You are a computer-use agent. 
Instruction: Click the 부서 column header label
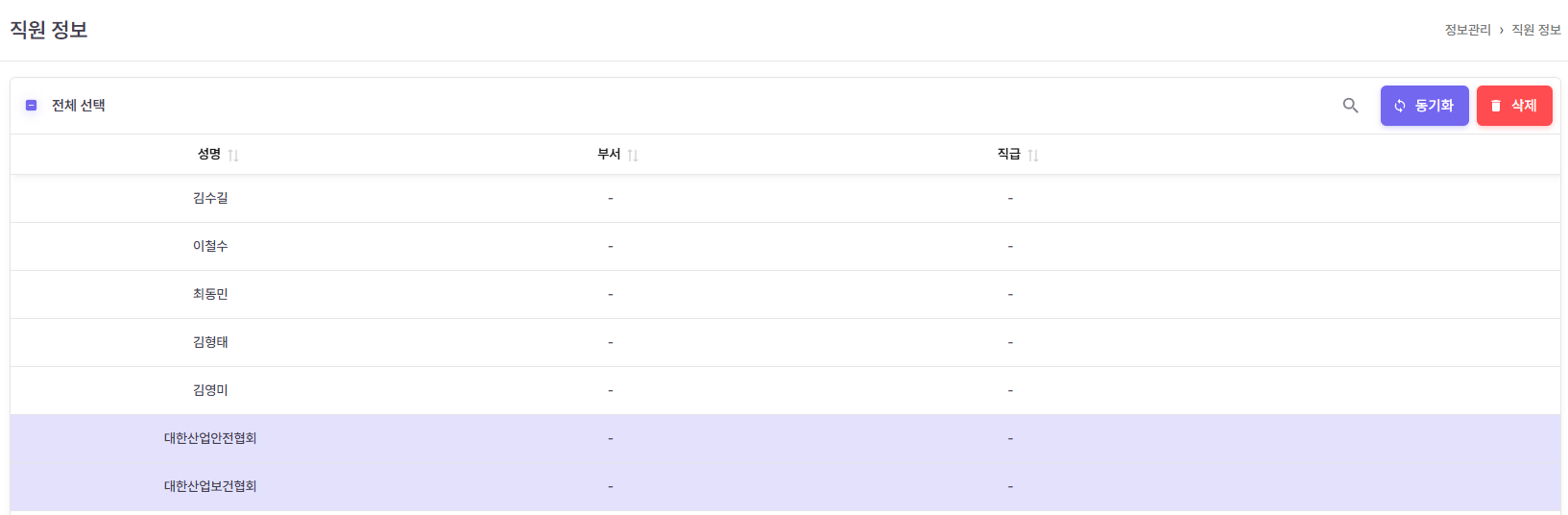click(x=609, y=154)
